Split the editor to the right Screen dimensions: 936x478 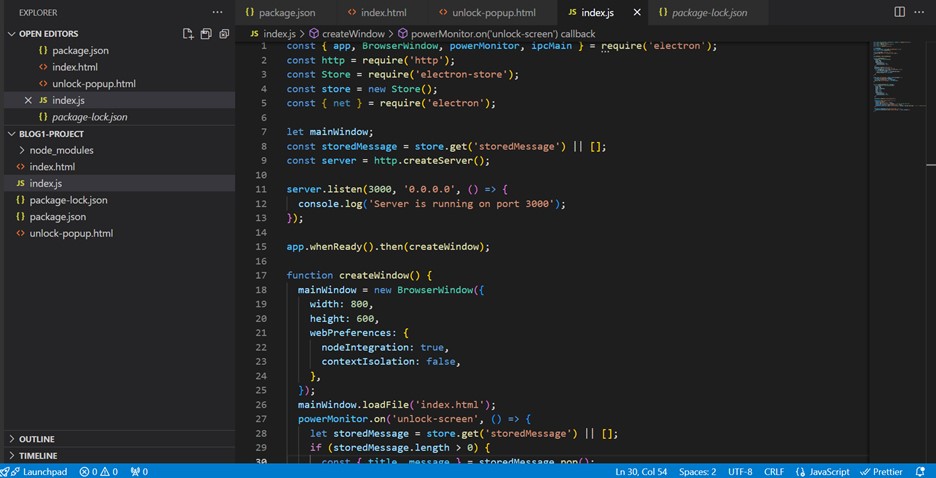tap(899, 12)
